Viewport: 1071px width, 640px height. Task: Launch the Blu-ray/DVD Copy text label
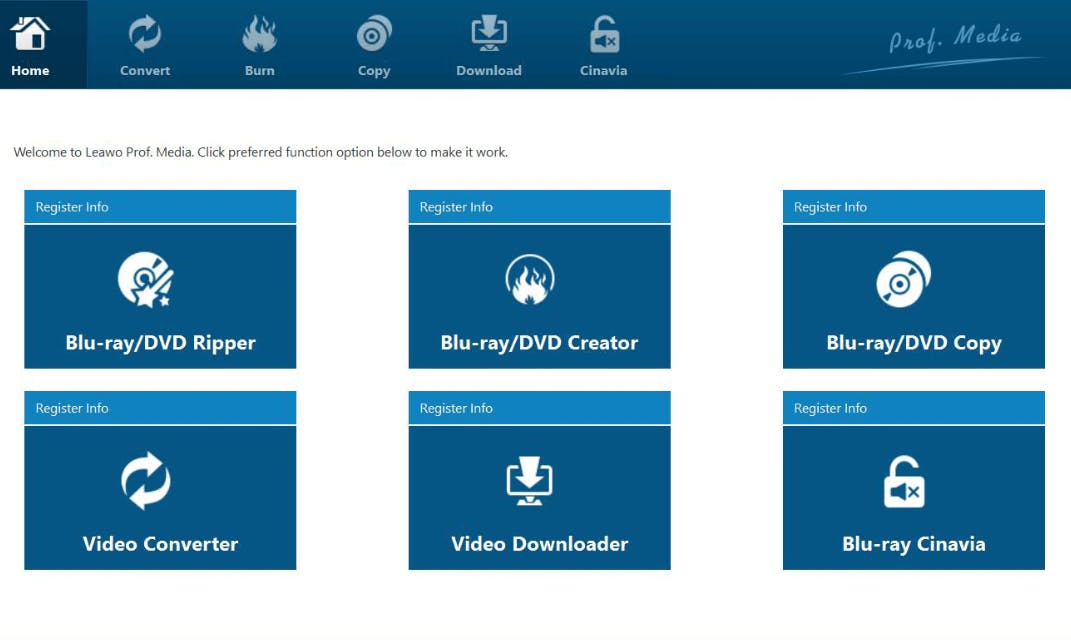pyautogui.click(x=914, y=344)
